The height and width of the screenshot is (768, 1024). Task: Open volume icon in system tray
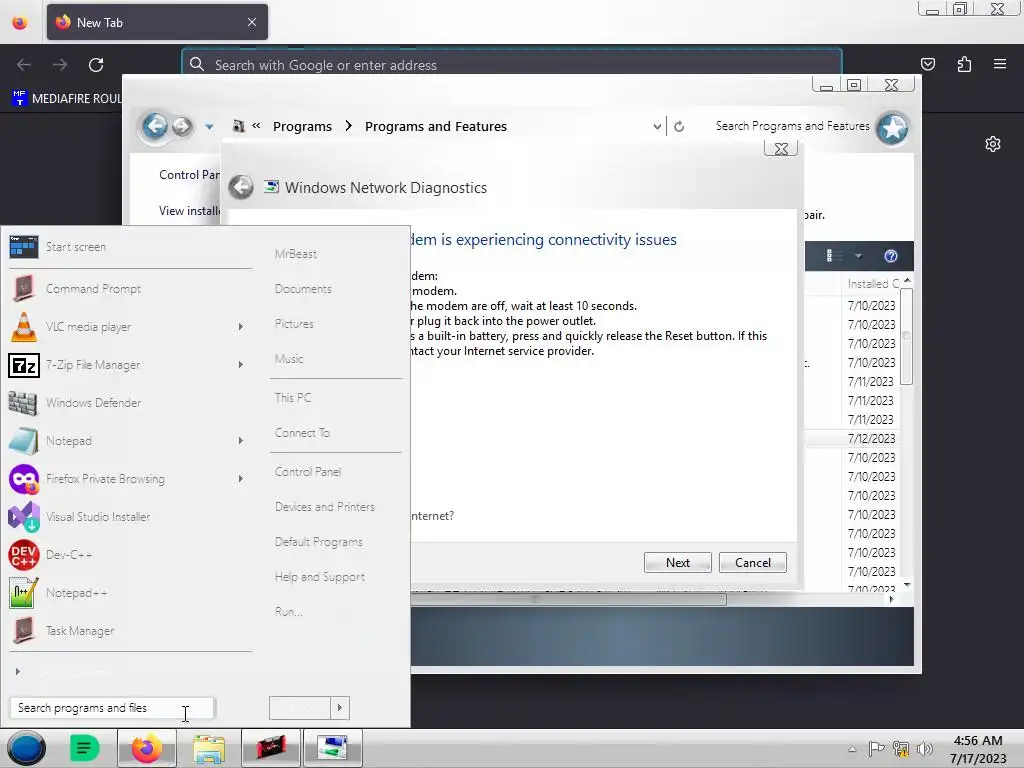[x=925, y=749]
